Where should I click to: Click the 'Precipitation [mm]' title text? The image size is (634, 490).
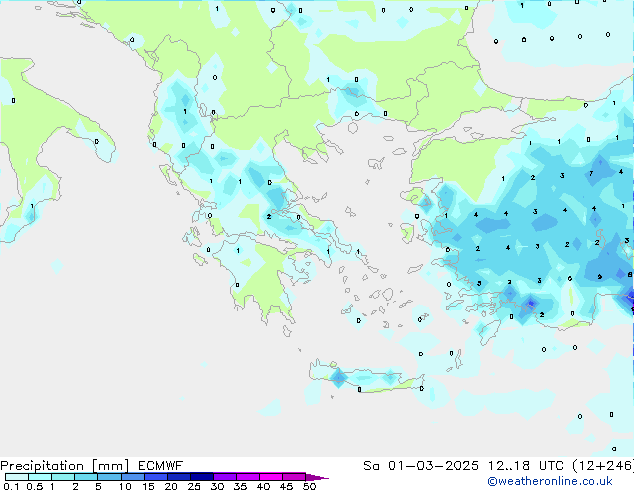tap(64, 466)
